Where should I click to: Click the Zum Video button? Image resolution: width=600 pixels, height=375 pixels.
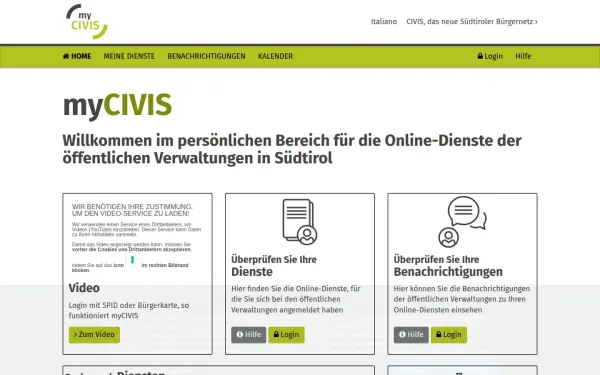94,334
